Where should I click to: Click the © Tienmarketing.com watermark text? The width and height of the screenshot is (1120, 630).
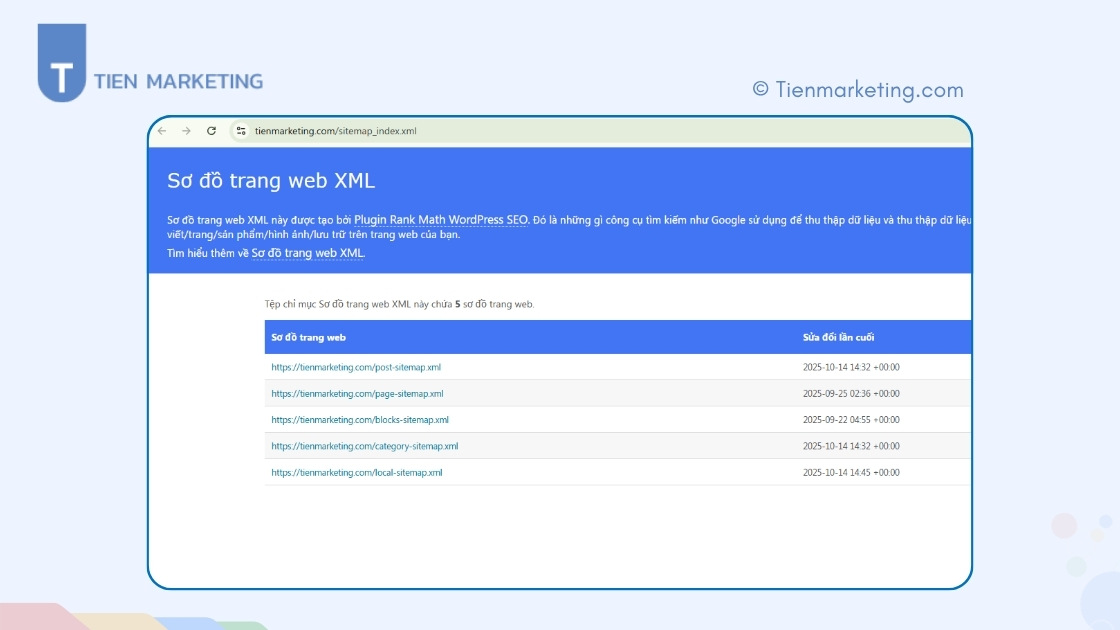[x=858, y=90]
